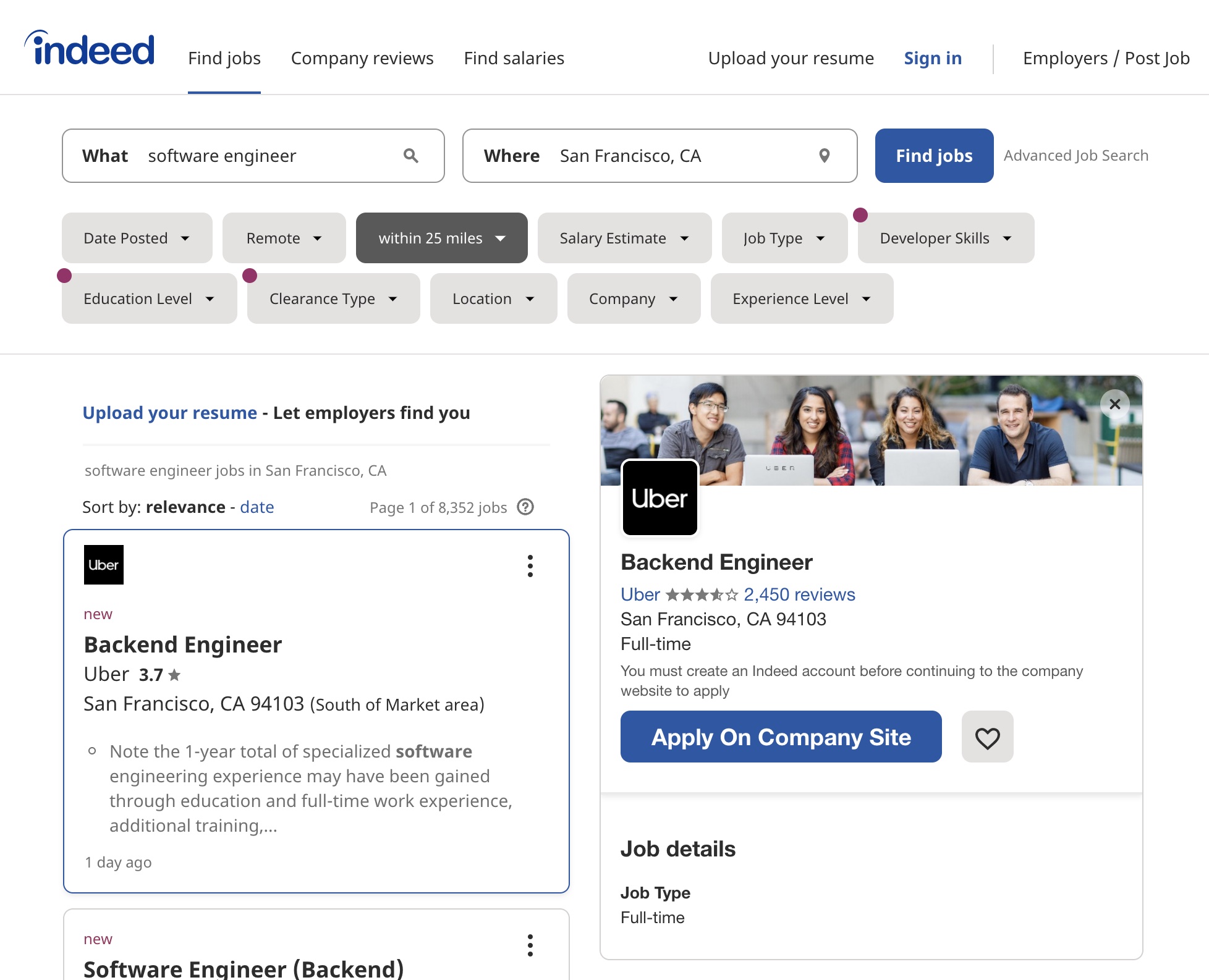Click Upload your resume in the header
Screen dimensions: 1209x980
pyautogui.click(x=791, y=58)
